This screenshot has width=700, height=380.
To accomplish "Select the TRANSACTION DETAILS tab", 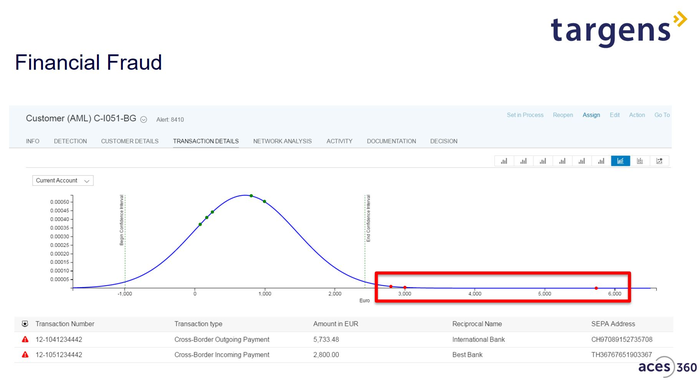I will click(206, 141).
